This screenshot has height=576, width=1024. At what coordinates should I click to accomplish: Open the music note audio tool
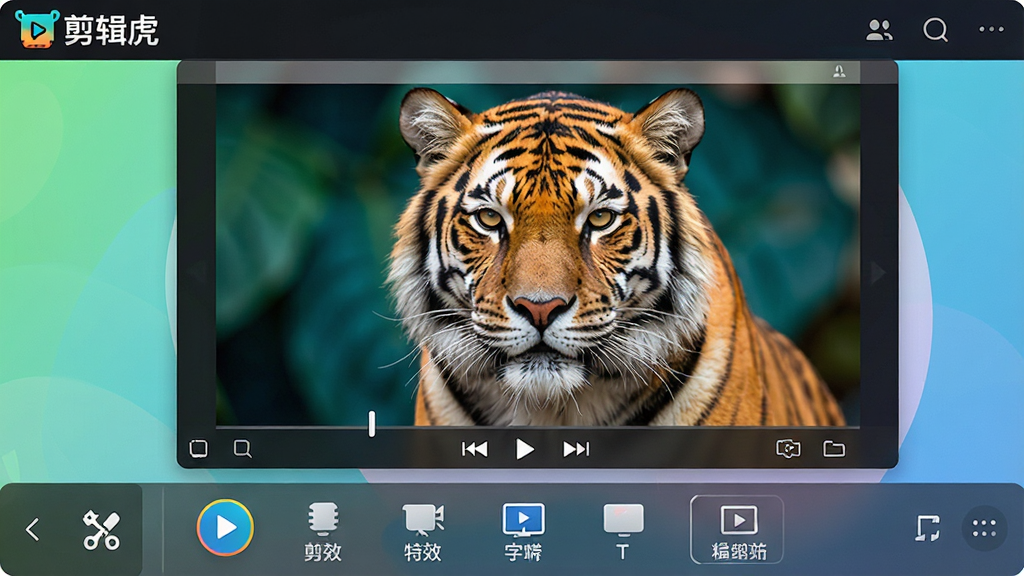(x=927, y=528)
